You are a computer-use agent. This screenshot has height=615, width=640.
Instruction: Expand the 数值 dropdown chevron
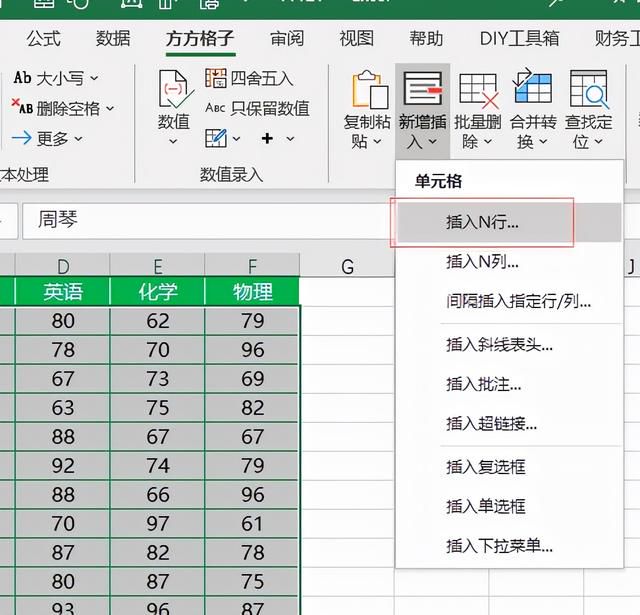[x=173, y=142]
